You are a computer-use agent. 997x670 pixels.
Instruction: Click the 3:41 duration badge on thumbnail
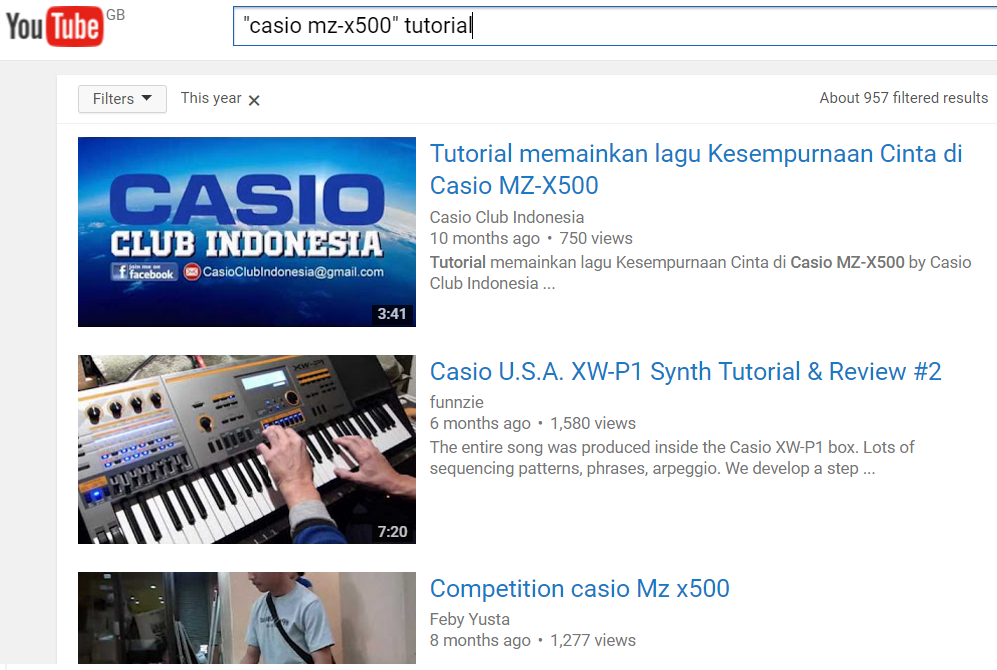392,314
